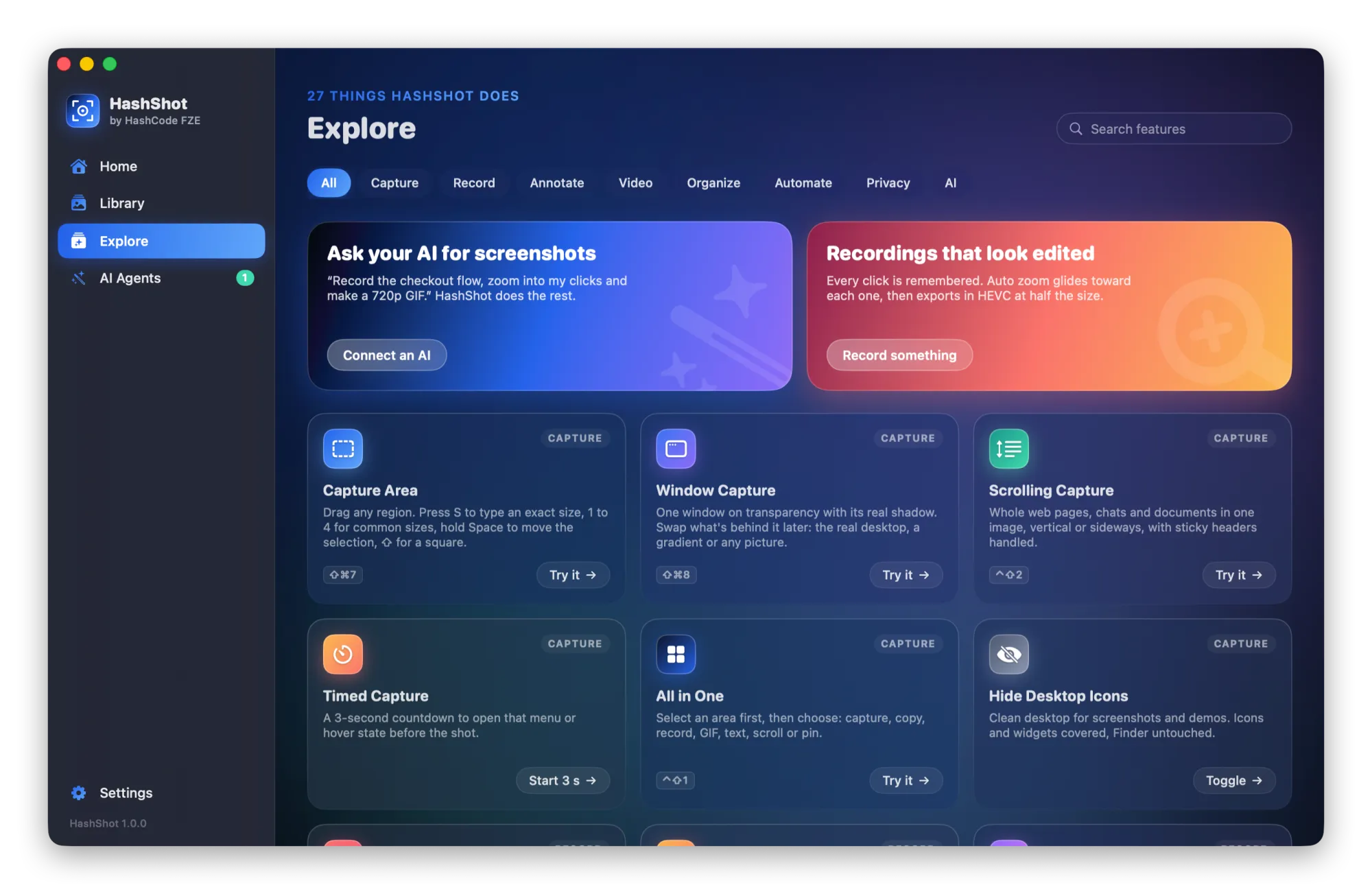The width and height of the screenshot is (1372, 894).
Task: Open the Organize filter tab
Action: [x=713, y=183]
